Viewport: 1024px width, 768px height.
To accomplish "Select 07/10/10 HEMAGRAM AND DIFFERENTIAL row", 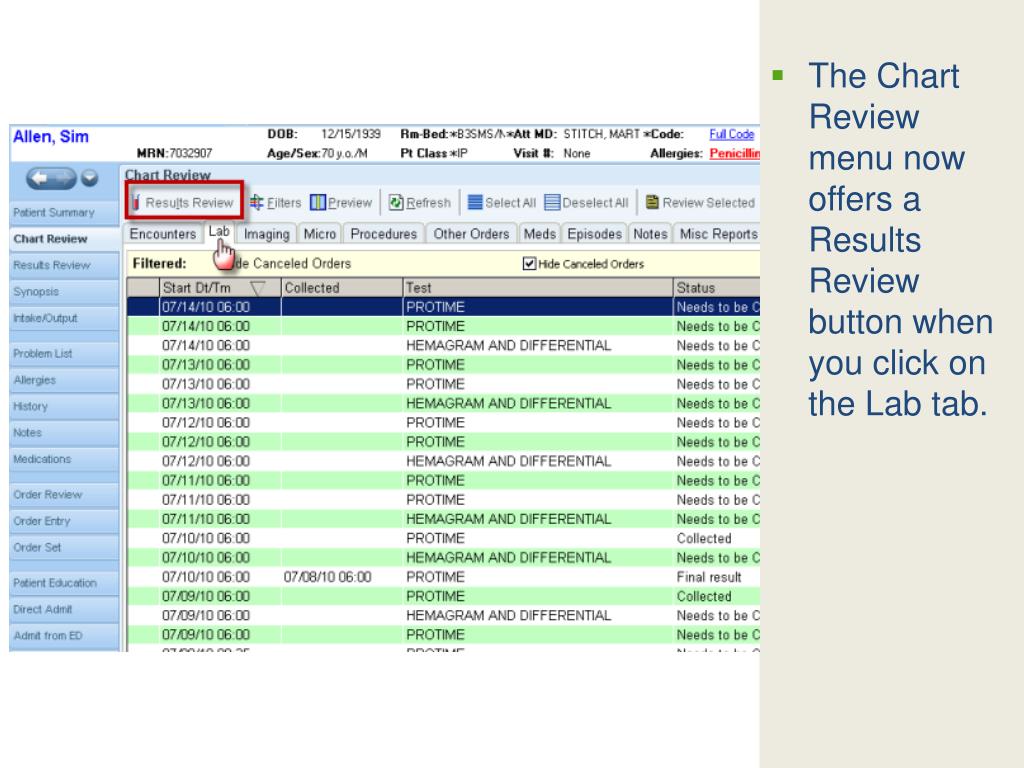I will pyautogui.click(x=443, y=558).
